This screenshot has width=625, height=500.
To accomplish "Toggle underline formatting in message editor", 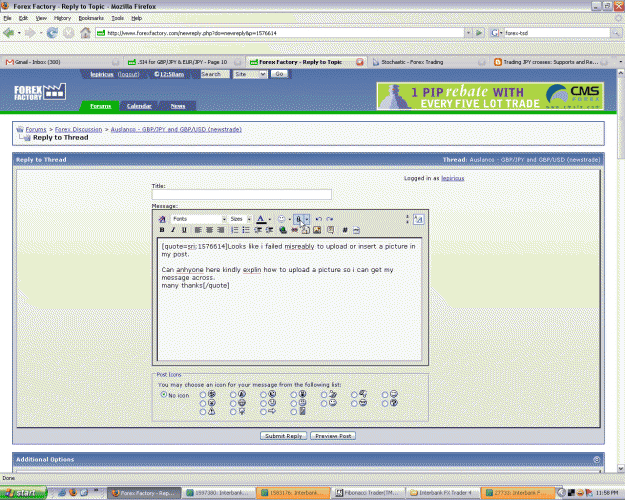I will [x=184, y=230].
